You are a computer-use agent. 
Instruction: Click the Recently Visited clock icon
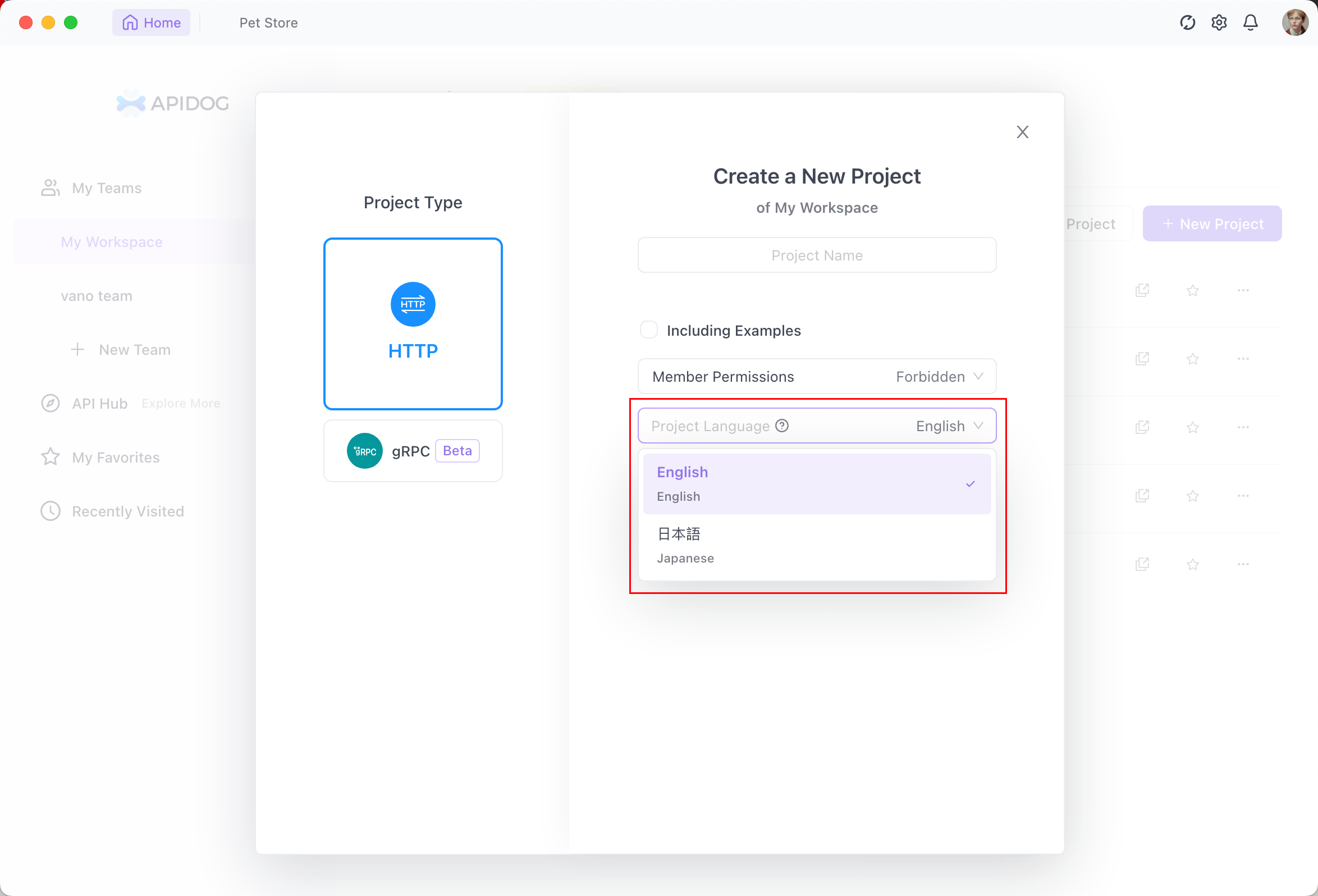51,511
